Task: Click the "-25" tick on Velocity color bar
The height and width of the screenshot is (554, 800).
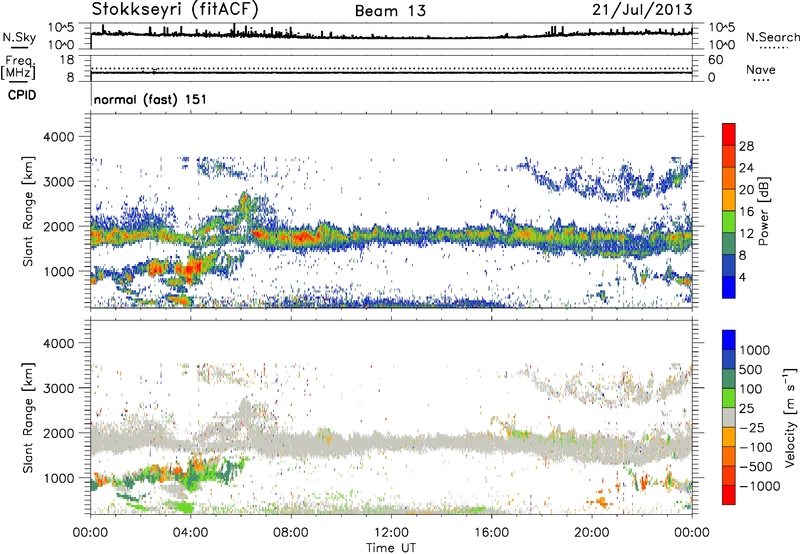Action: (752, 428)
